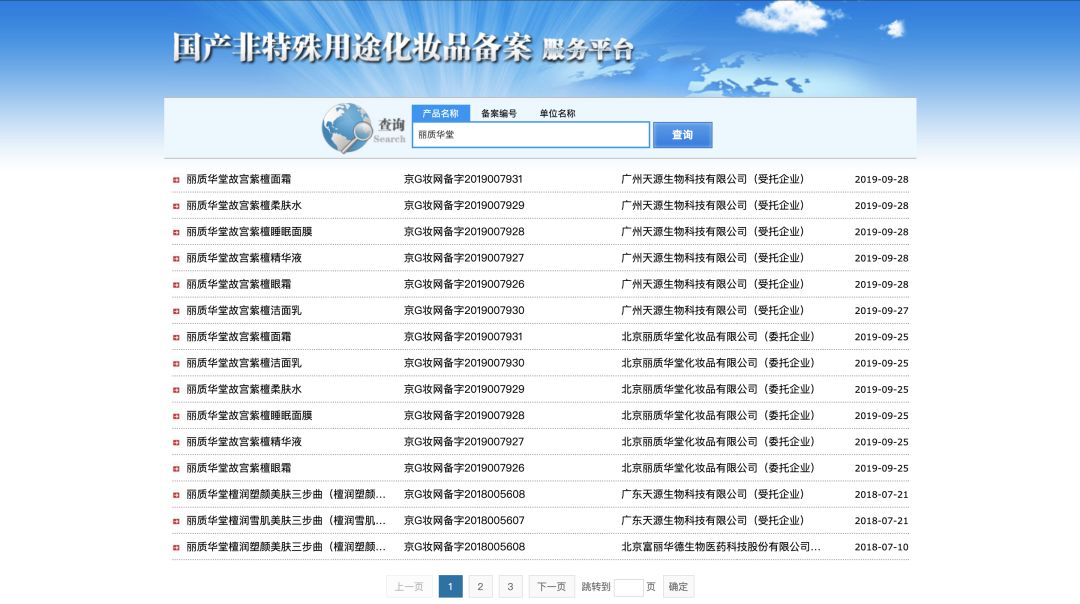Screen dimensions: 1080x604
Task: Open product 丽质华堂故宫紫檀洁面乳 dated 2019-09-25
Action: tap(244, 362)
